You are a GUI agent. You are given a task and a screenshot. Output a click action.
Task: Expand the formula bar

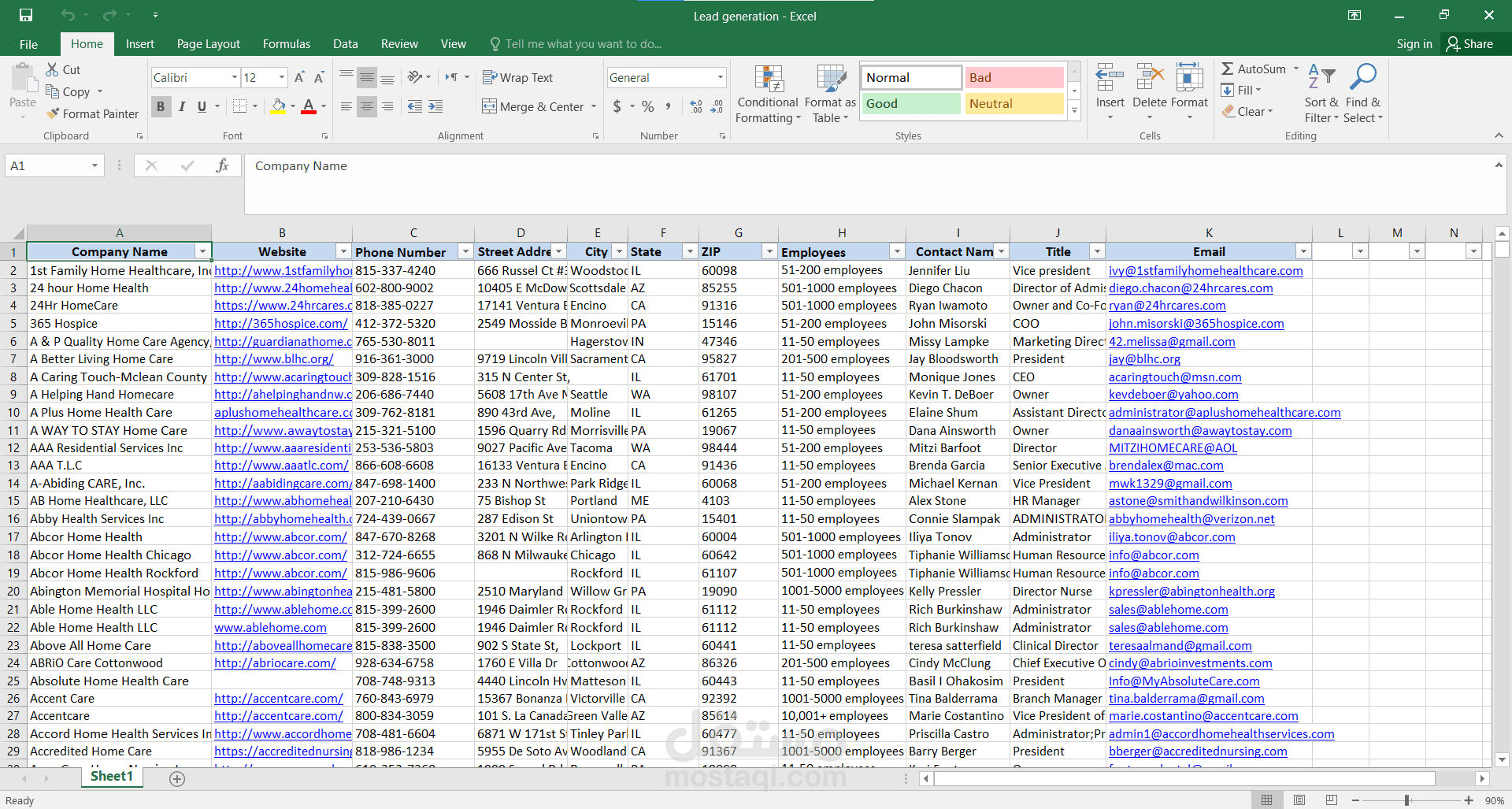point(1498,165)
